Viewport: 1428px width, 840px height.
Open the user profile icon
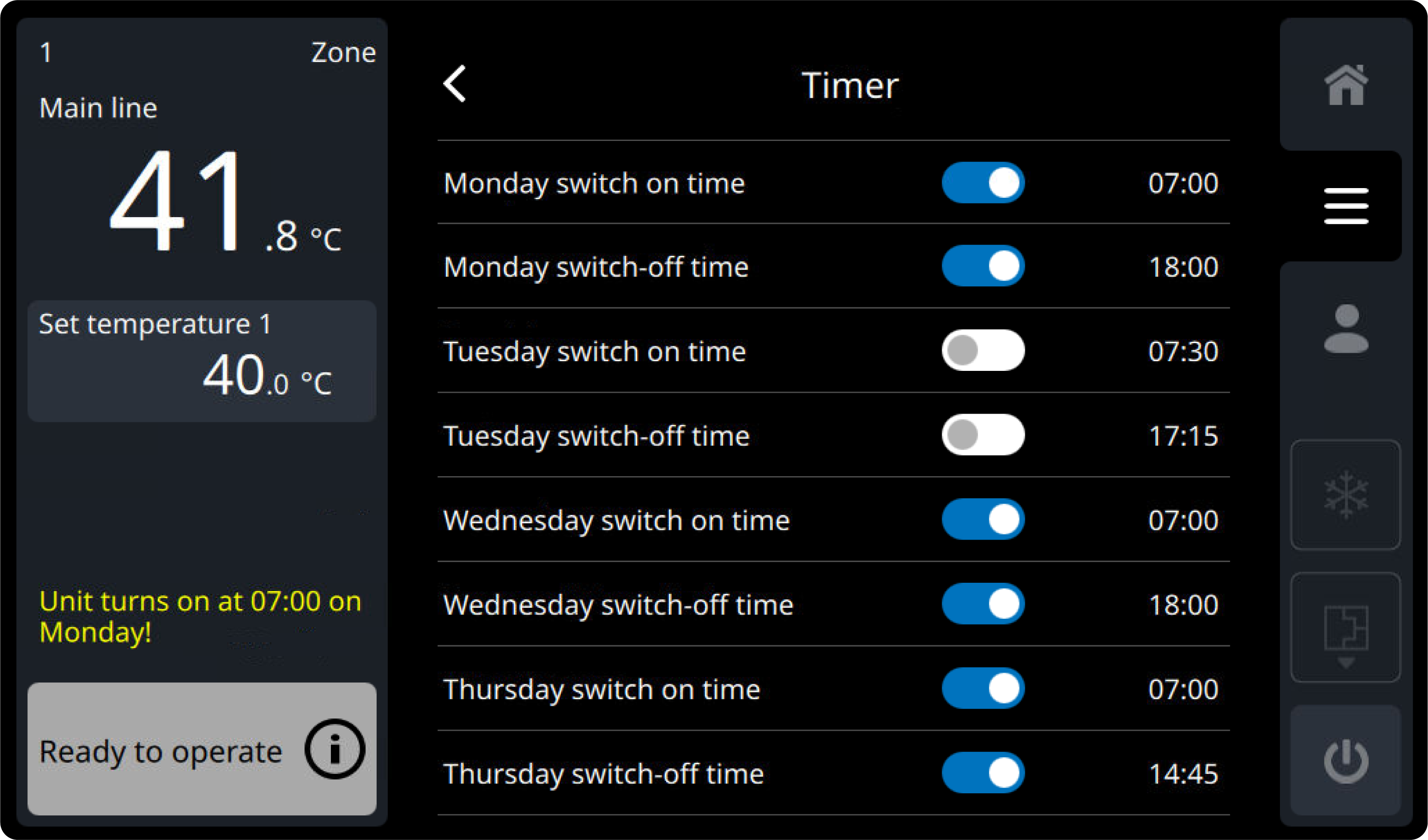tap(1346, 329)
